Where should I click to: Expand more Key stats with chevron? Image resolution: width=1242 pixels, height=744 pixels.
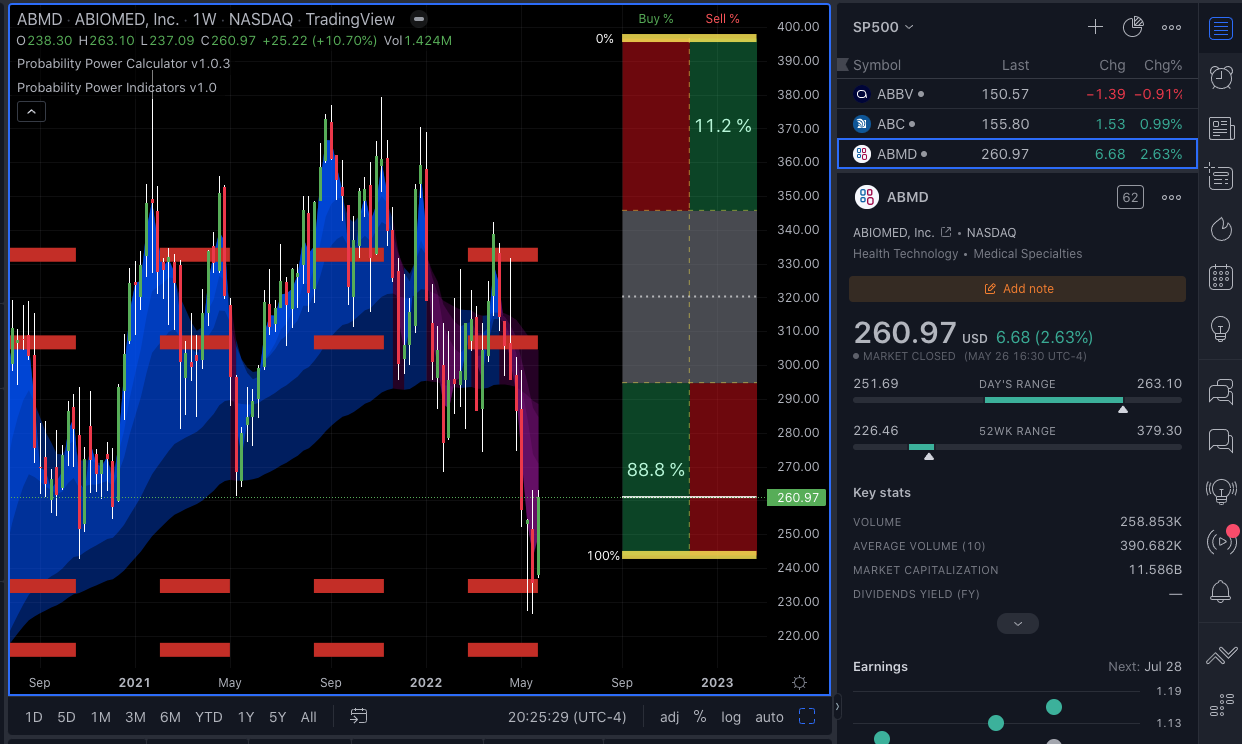tap(1017, 624)
